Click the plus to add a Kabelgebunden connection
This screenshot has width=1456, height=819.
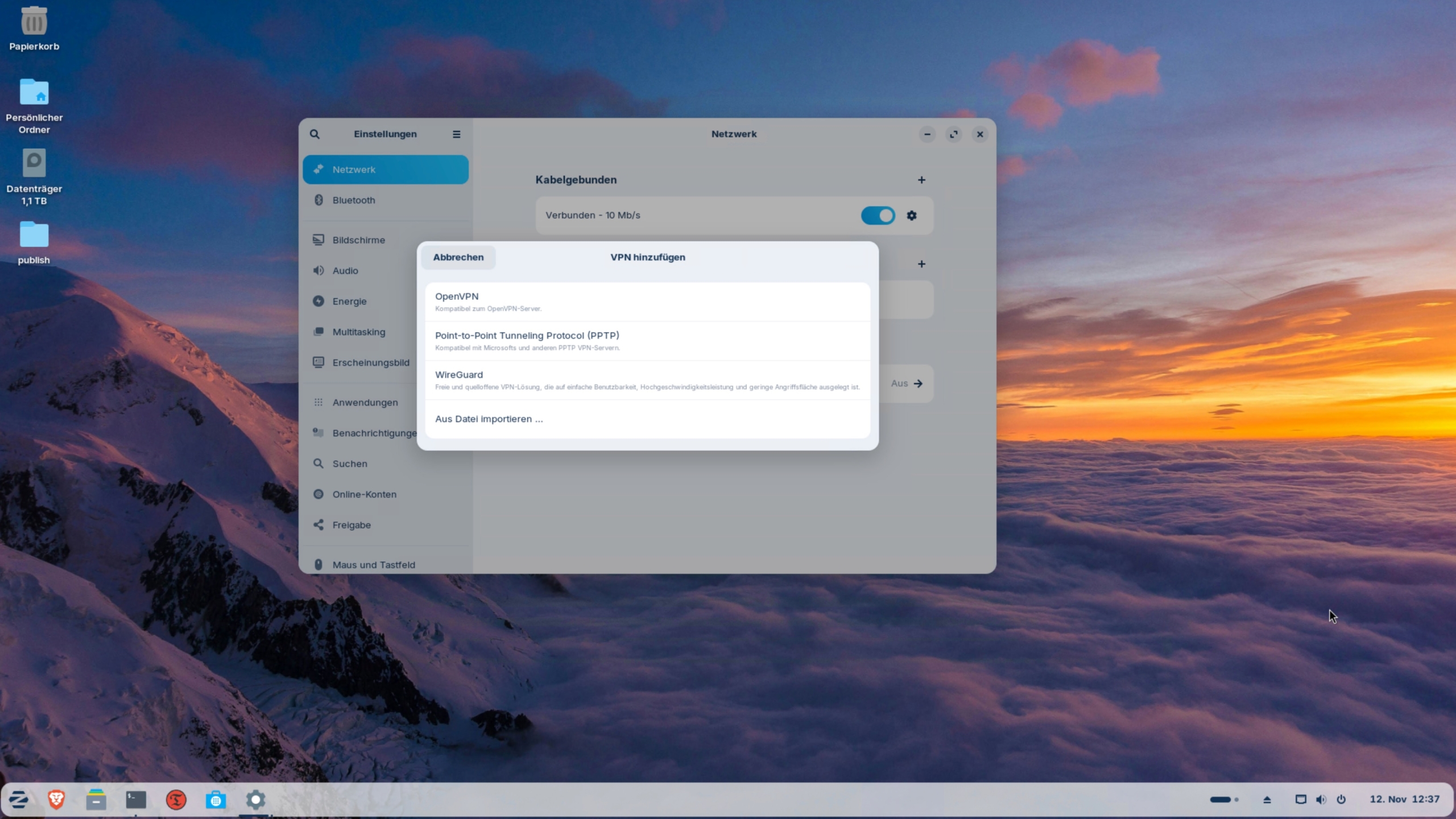click(921, 180)
